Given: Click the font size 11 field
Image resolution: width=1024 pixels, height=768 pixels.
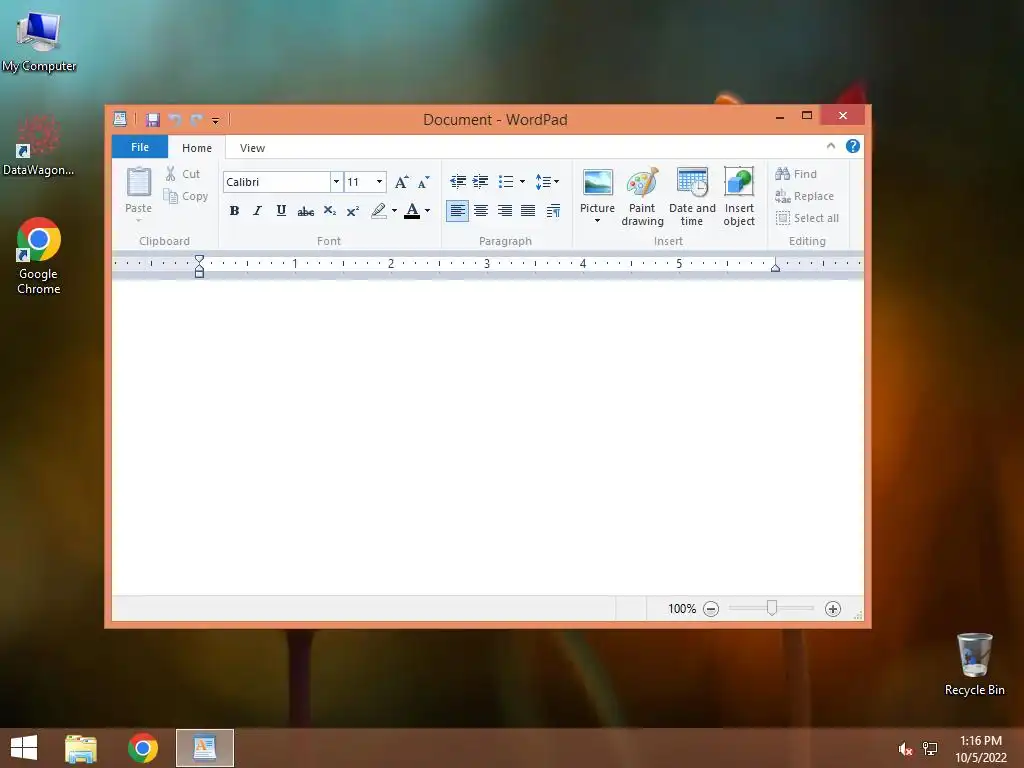Looking at the screenshot, I should coord(359,182).
